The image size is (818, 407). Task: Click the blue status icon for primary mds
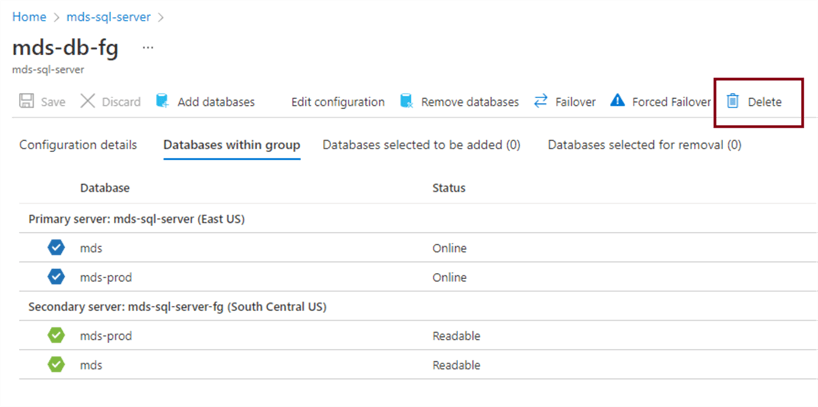[56, 248]
